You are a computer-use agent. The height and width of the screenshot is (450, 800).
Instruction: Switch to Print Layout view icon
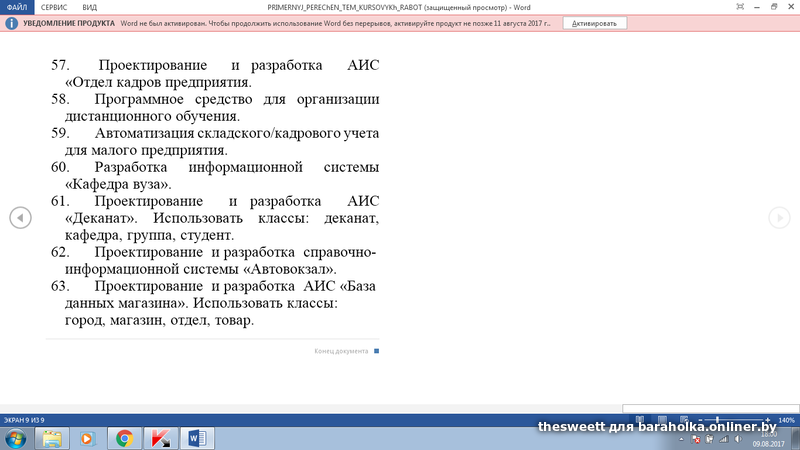tap(662, 420)
